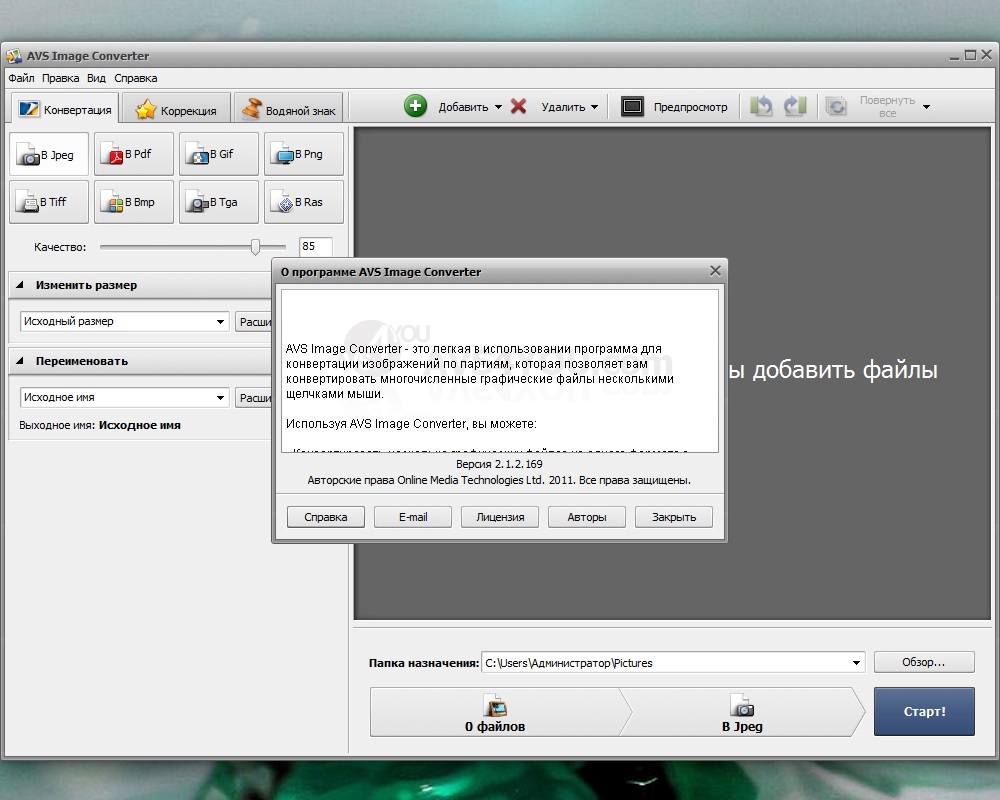
Task: Select the To Jpeg format button
Action: coord(49,154)
